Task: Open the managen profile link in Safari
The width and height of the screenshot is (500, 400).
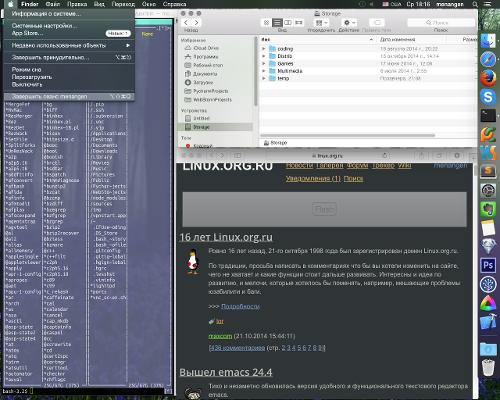Action: [450, 166]
